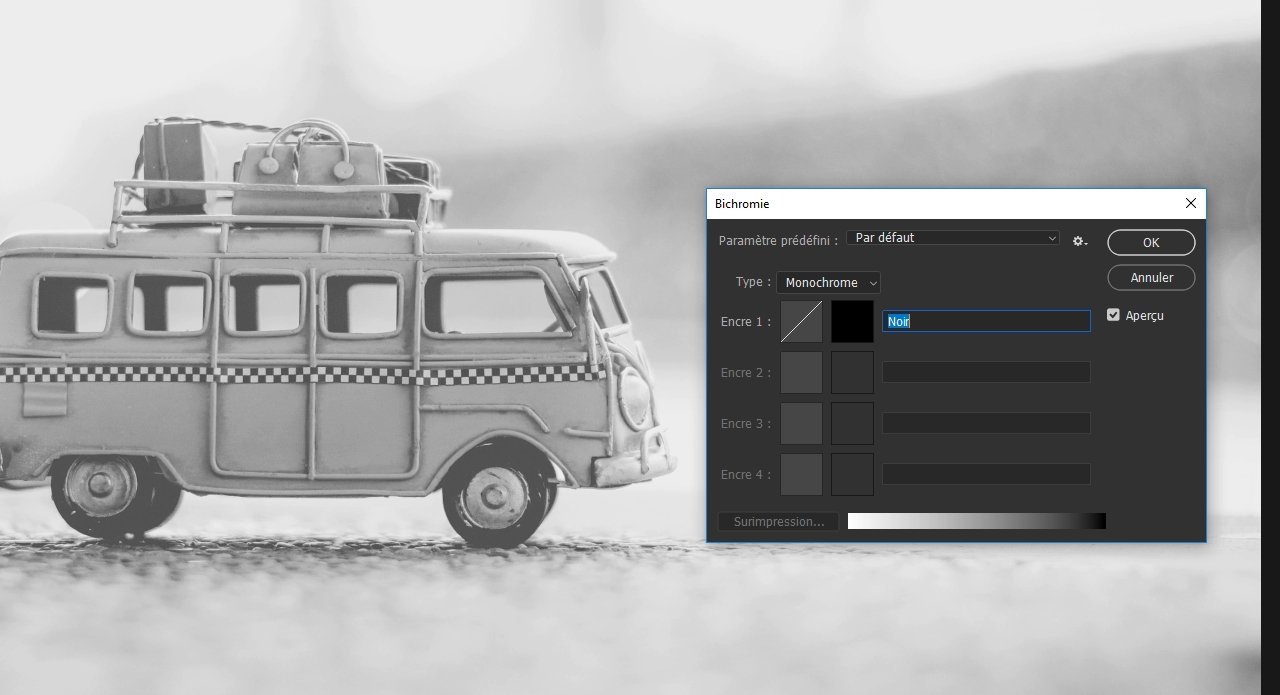Screen dimensions: 1280x695
Task: Click the black-to-white gradient bar
Action: [x=977, y=521]
